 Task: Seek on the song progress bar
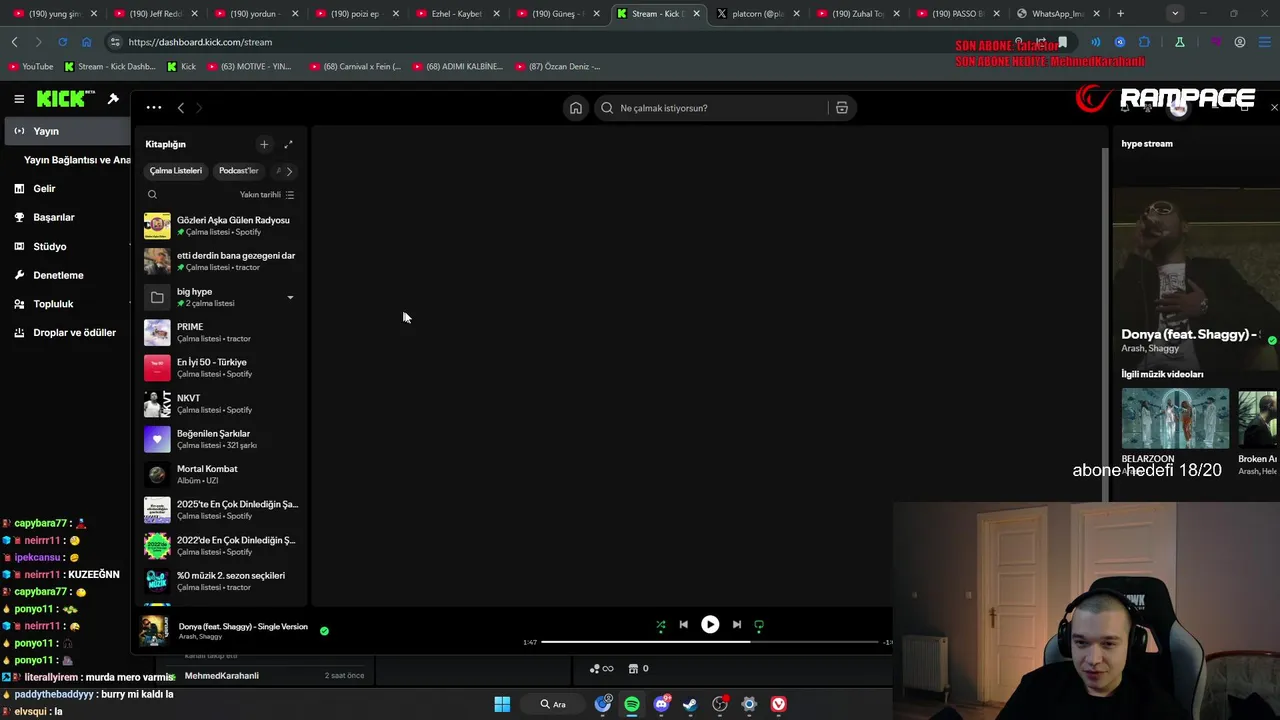click(710, 642)
